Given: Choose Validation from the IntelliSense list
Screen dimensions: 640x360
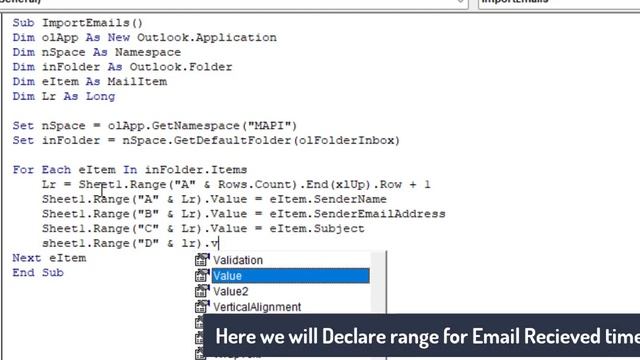Looking at the screenshot, I should [x=238, y=260].
